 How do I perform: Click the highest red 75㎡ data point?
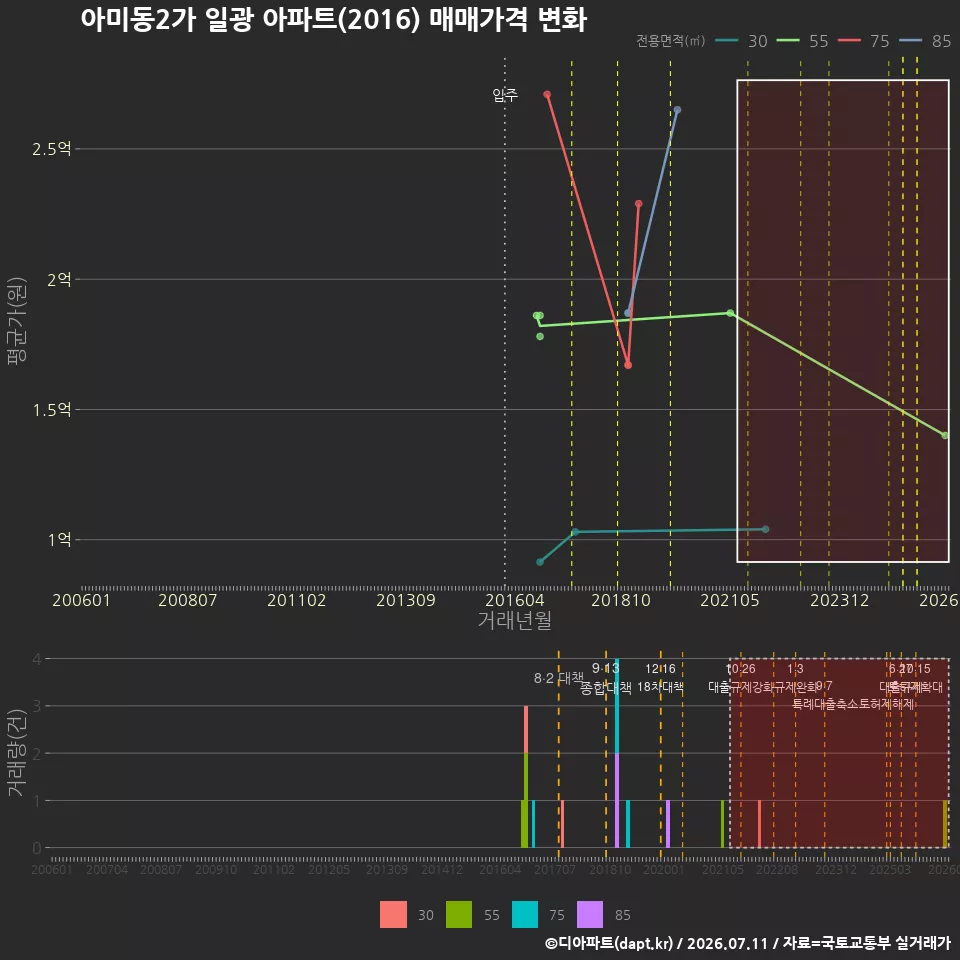coord(547,95)
